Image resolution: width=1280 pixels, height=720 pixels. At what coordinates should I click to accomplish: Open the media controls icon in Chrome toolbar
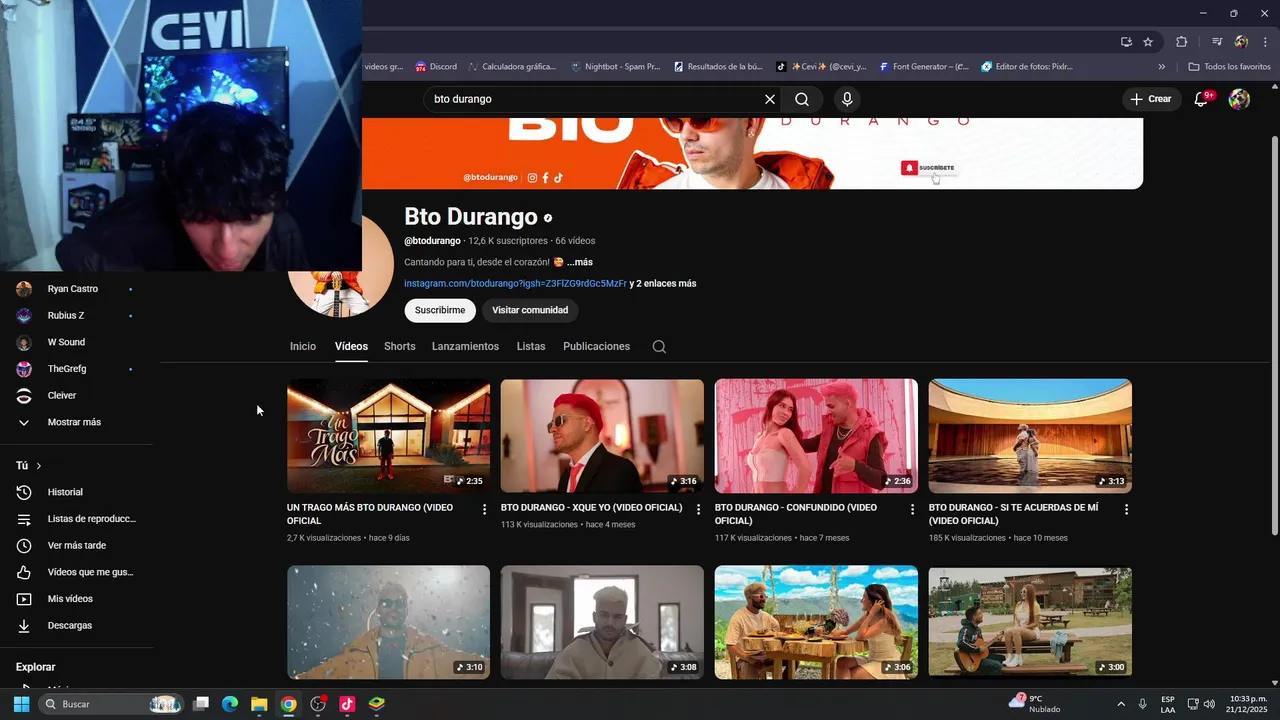(x=1217, y=42)
